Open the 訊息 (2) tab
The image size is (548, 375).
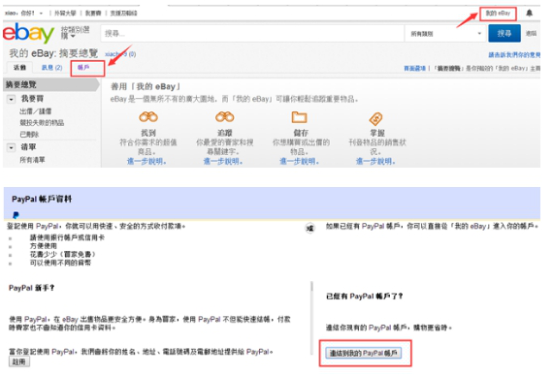(52, 67)
